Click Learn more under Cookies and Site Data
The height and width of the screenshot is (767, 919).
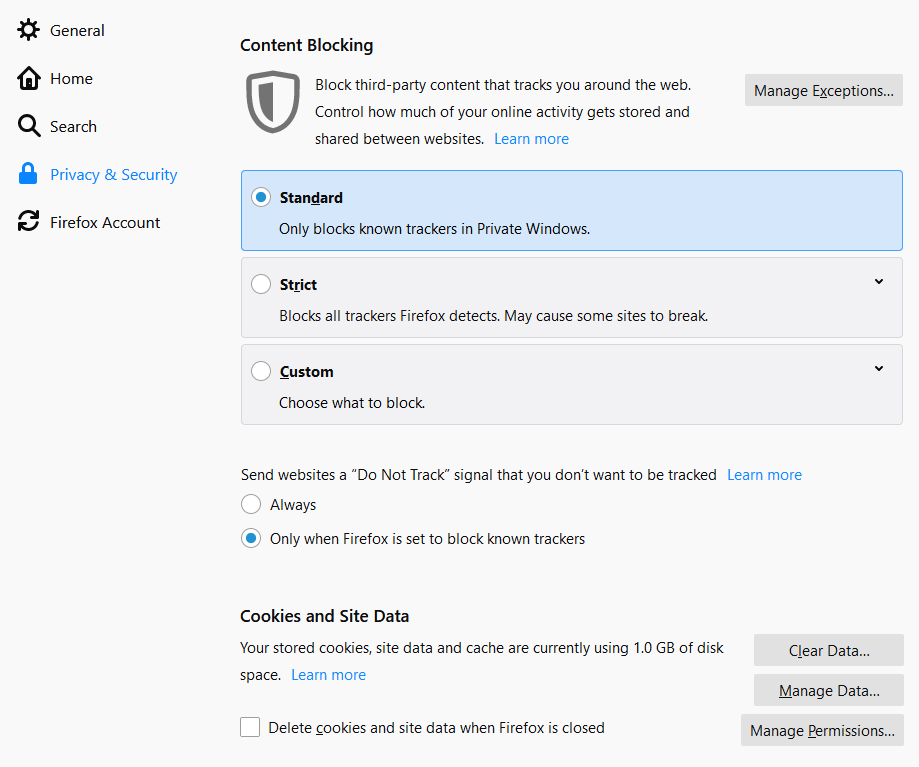328,674
